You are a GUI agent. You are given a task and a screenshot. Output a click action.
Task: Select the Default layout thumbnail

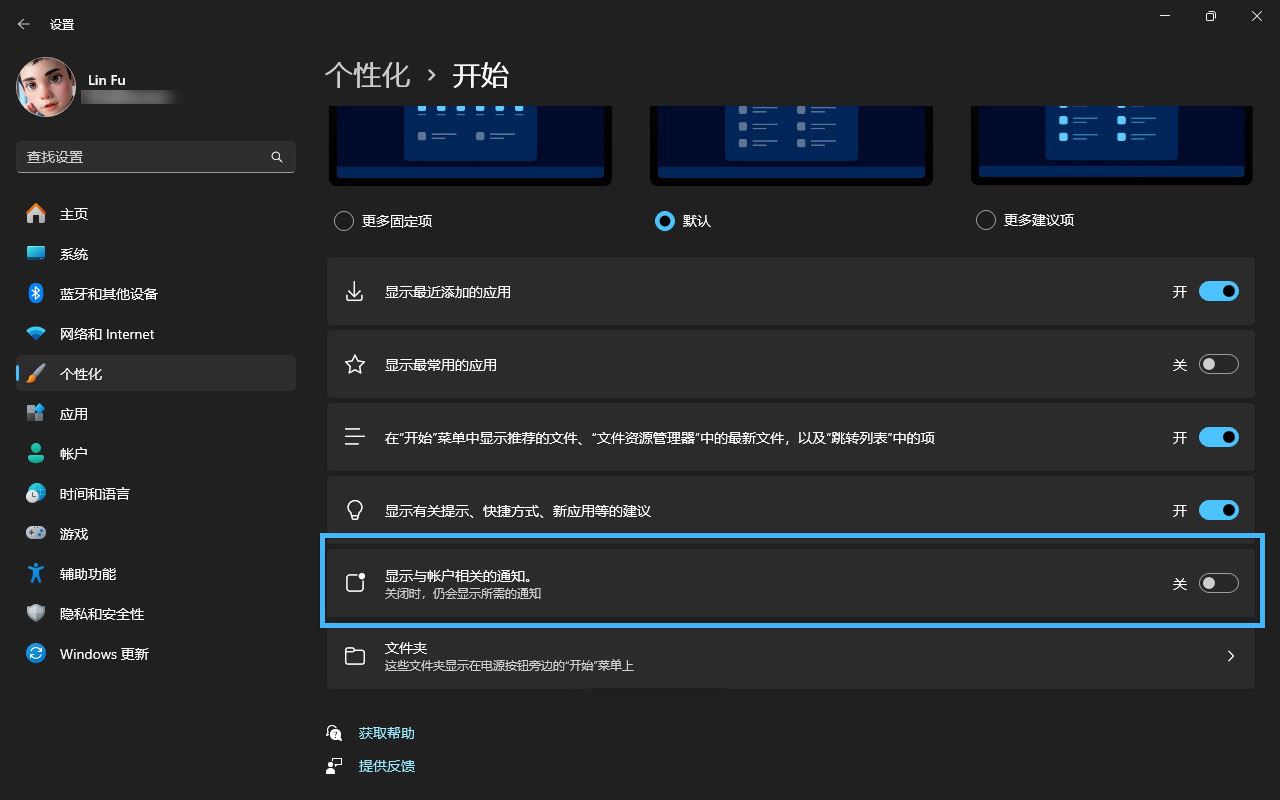(791, 145)
